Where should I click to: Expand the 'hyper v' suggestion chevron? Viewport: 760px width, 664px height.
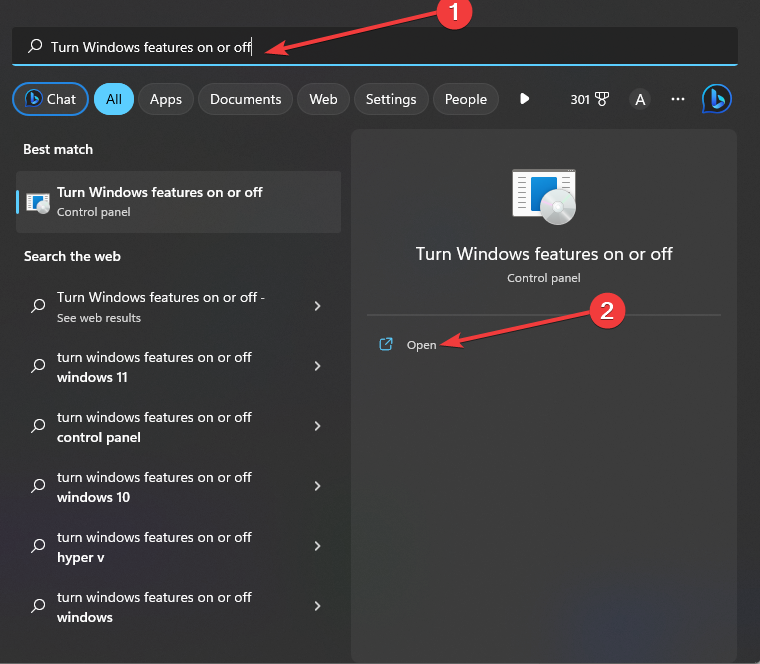pyautogui.click(x=317, y=546)
